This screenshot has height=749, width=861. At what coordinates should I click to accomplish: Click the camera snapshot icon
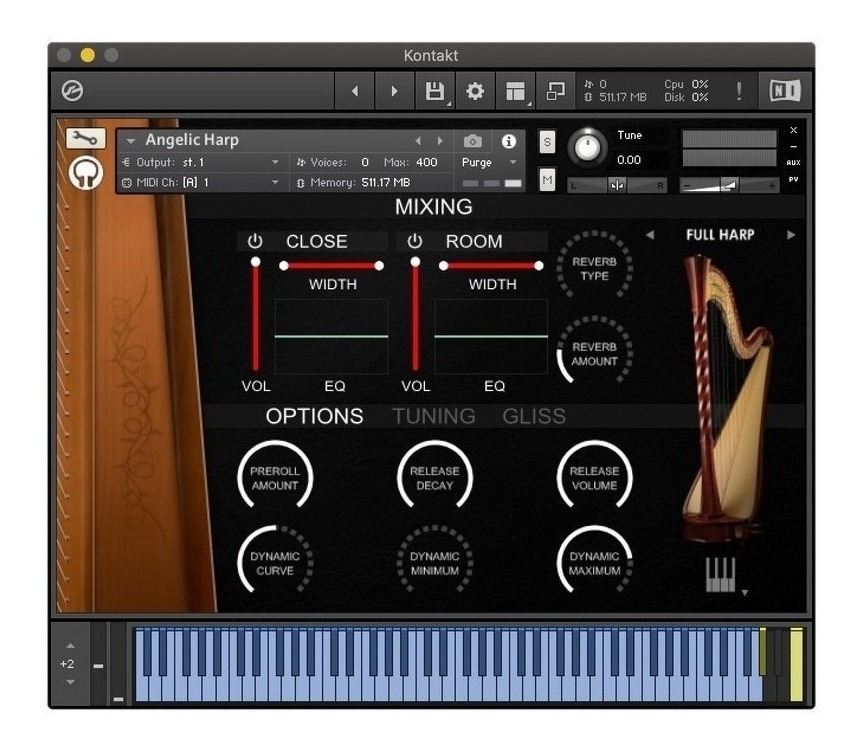click(x=473, y=141)
